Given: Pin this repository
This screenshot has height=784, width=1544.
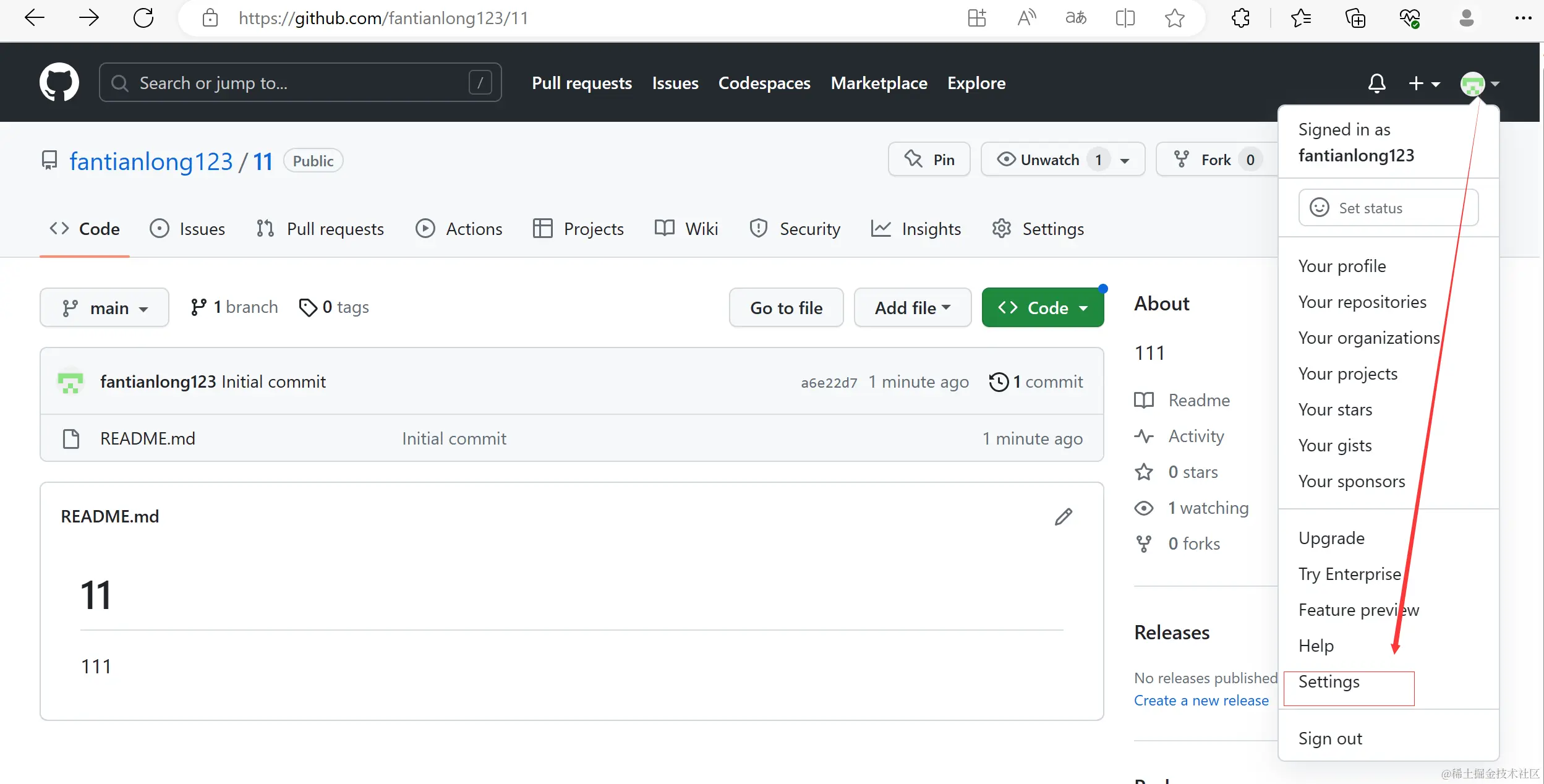Looking at the screenshot, I should [x=929, y=160].
